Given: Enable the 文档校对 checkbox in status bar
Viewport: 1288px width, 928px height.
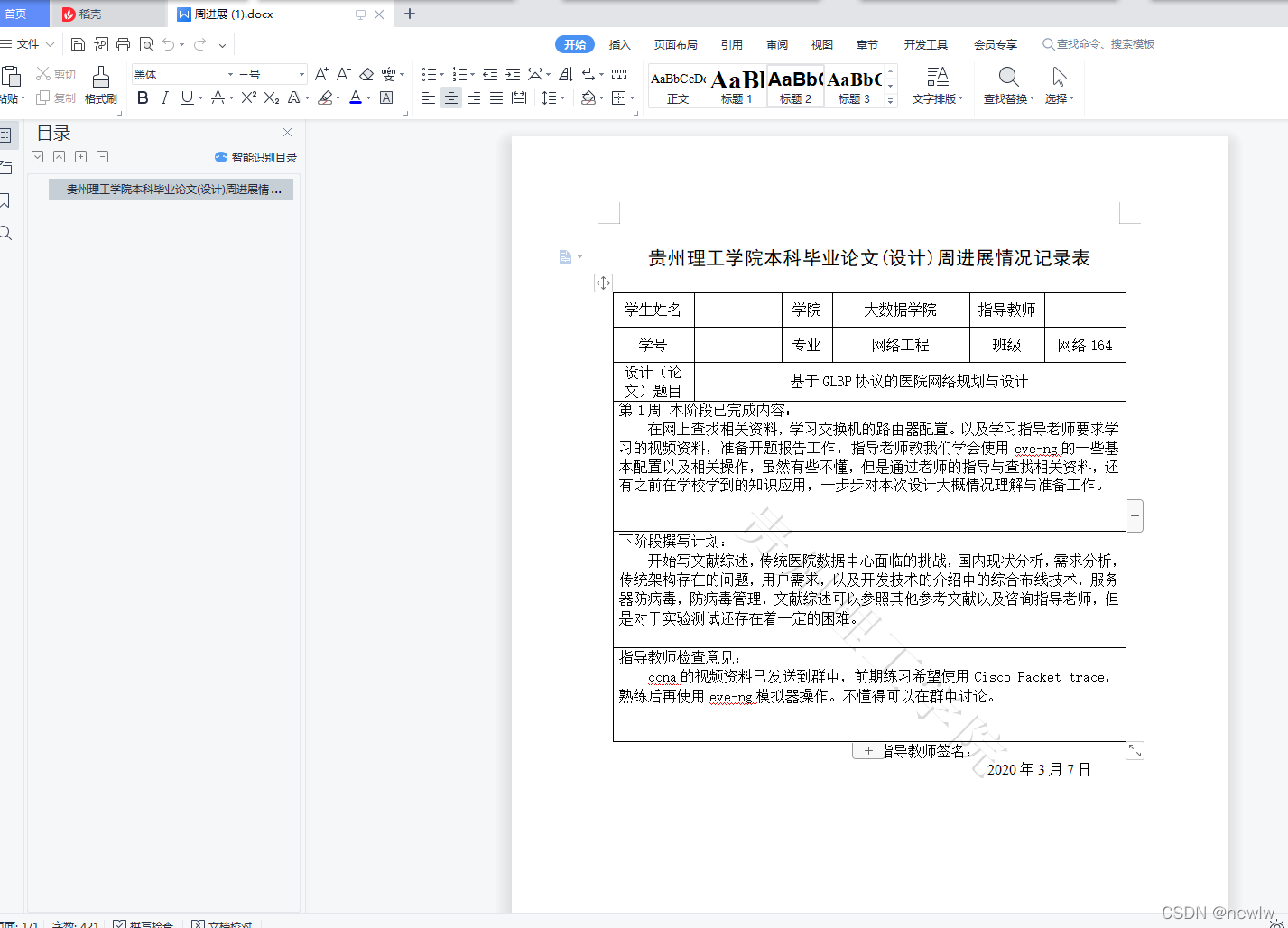Looking at the screenshot, I should pos(199,923).
